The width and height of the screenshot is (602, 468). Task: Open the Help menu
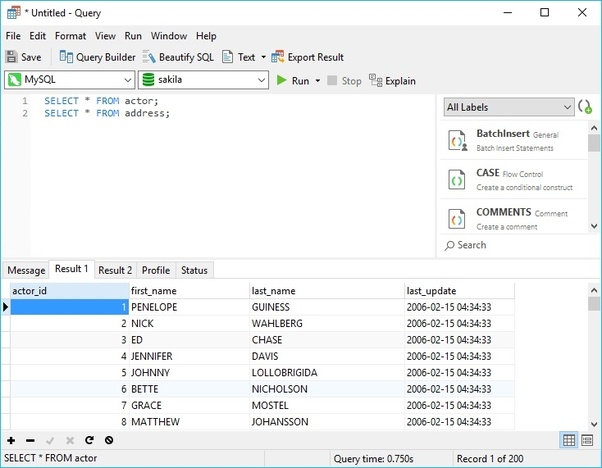pos(206,36)
